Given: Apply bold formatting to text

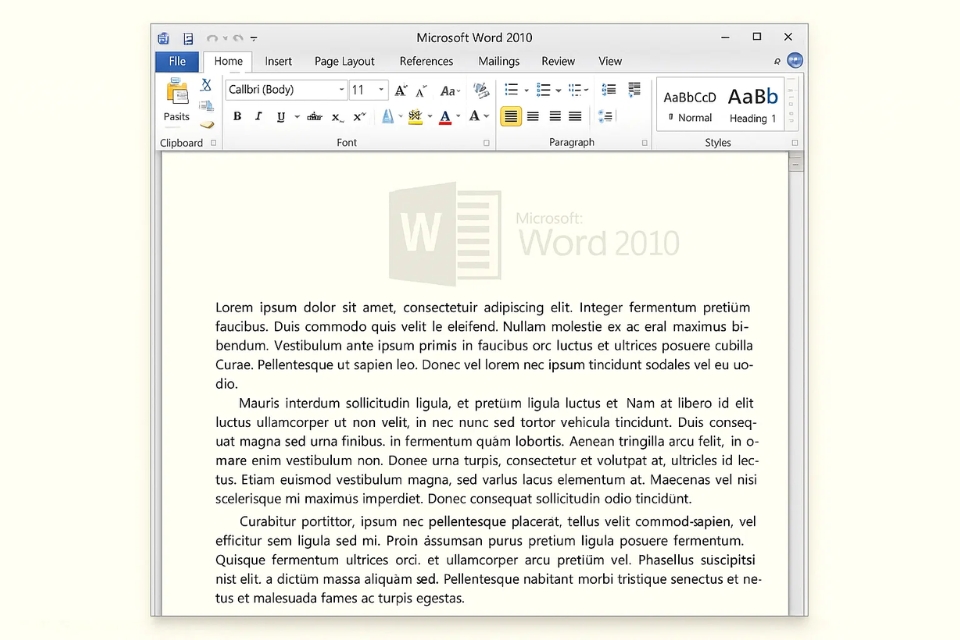Looking at the screenshot, I should pos(237,116).
